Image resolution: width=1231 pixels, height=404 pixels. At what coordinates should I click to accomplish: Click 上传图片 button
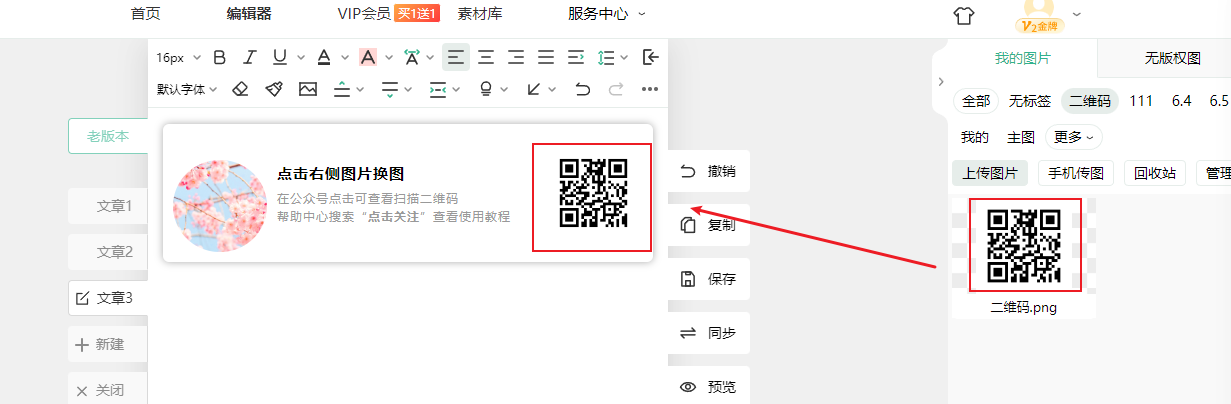[990, 173]
